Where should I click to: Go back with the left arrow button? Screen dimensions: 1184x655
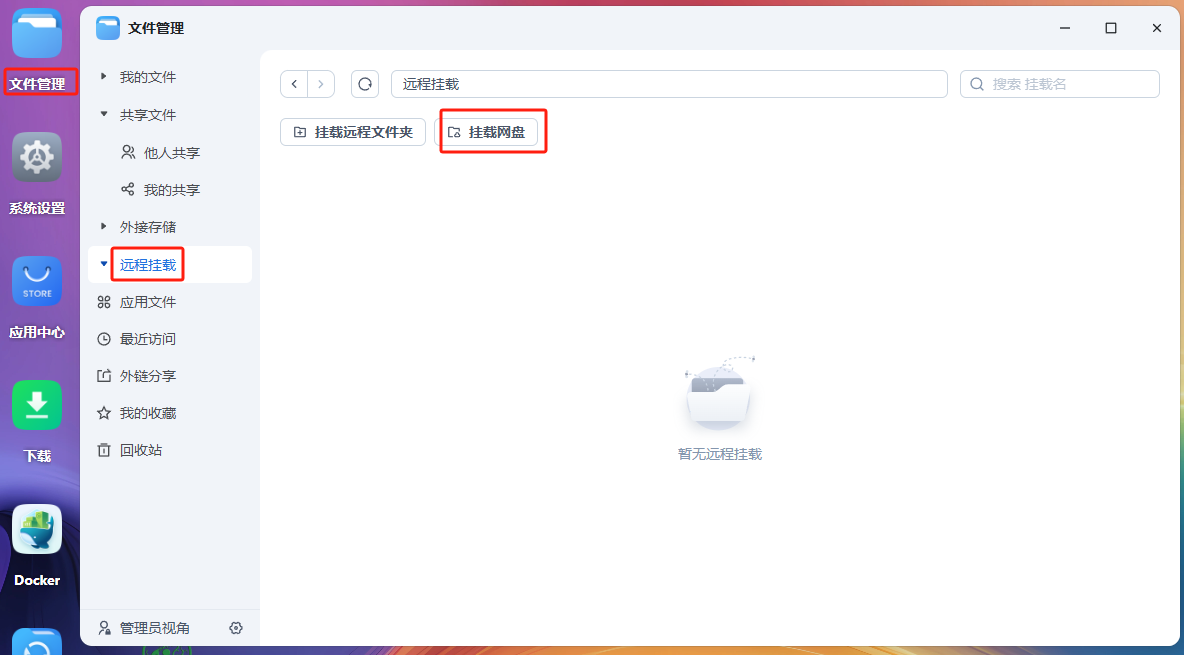point(294,84)
